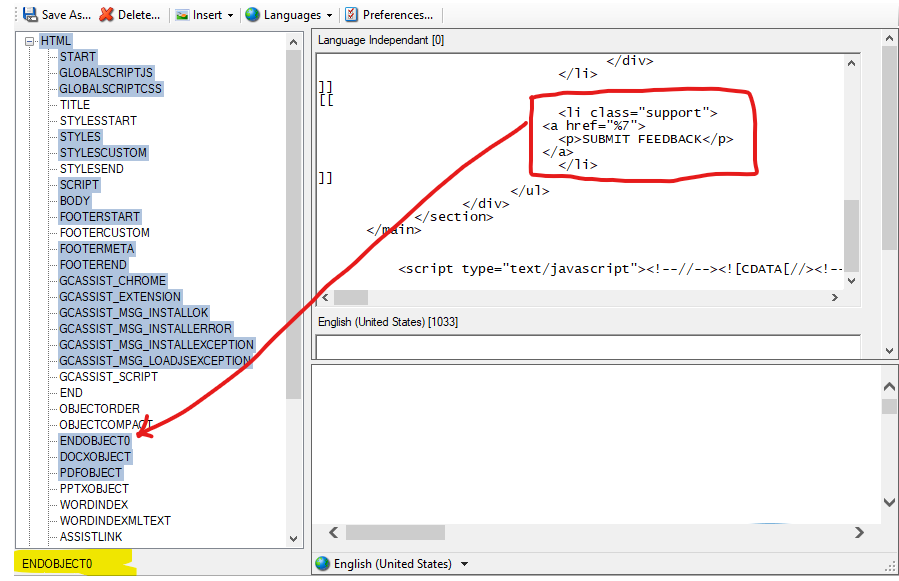Screen dimensions: 899x581
Task: Select STYLESEND in the tree
Action: pyautogui.click(x=92, y=169)
